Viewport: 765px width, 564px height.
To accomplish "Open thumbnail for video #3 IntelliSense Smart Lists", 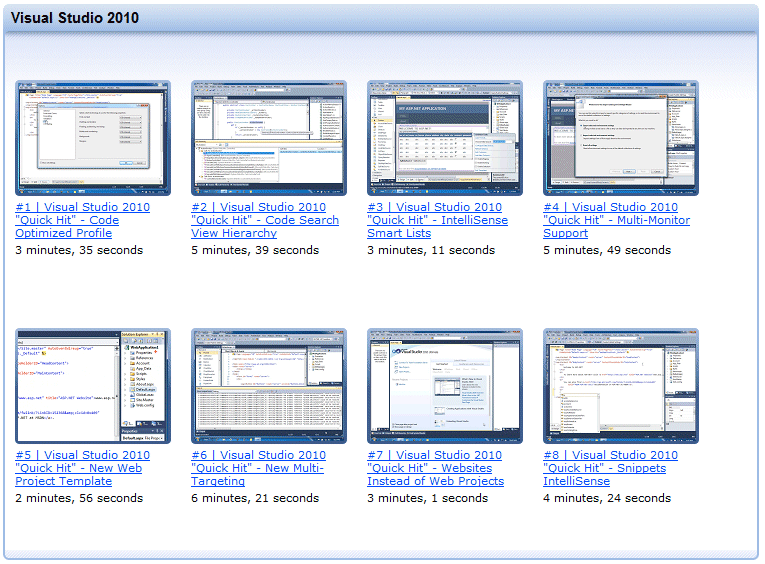I will coord(445,138).
